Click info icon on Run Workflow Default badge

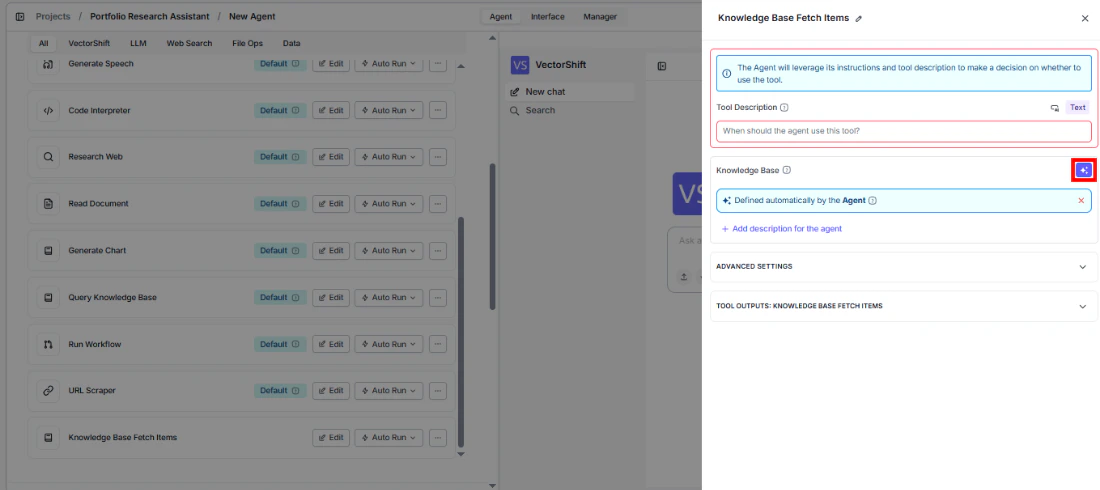295,344
